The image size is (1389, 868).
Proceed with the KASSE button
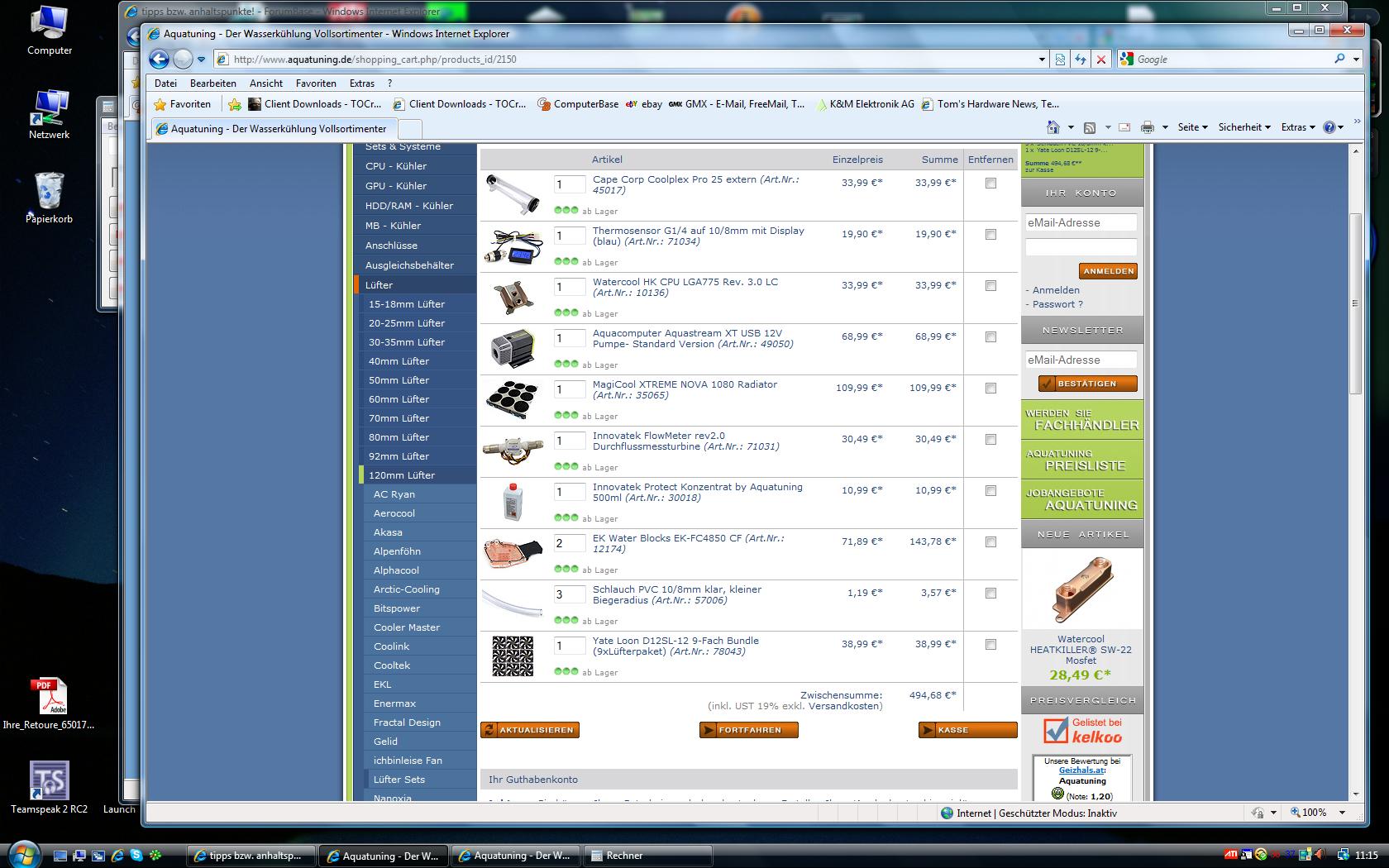pos(968,730)
